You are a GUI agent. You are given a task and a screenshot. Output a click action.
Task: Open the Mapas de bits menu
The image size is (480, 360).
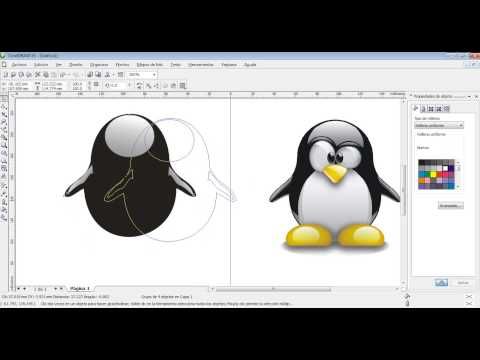coord(150,65)
